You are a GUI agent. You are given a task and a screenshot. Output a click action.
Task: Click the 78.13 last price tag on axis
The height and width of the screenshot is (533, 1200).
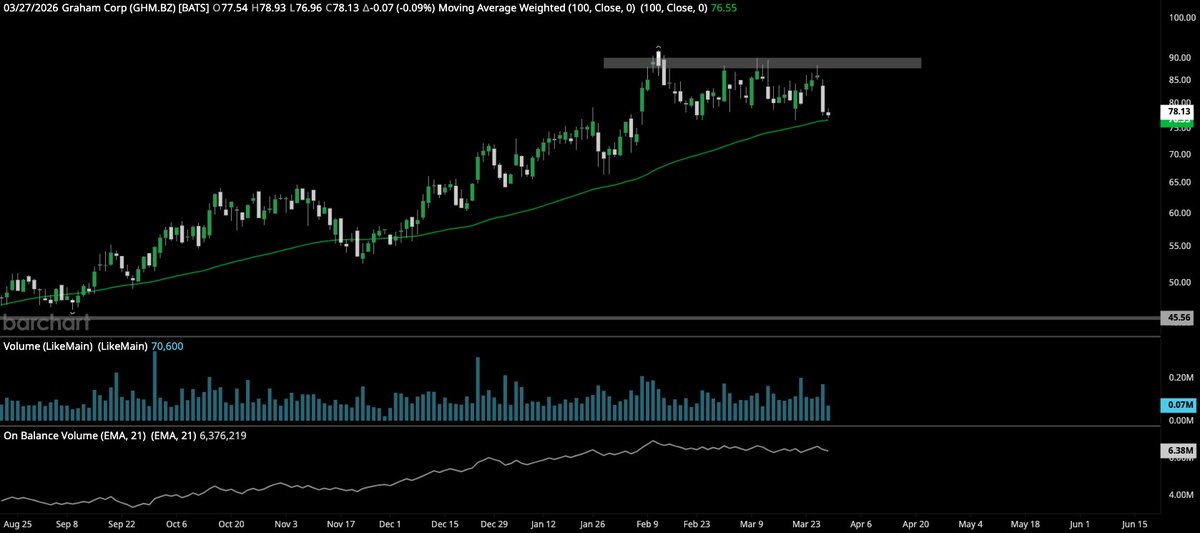(1179, 112)
